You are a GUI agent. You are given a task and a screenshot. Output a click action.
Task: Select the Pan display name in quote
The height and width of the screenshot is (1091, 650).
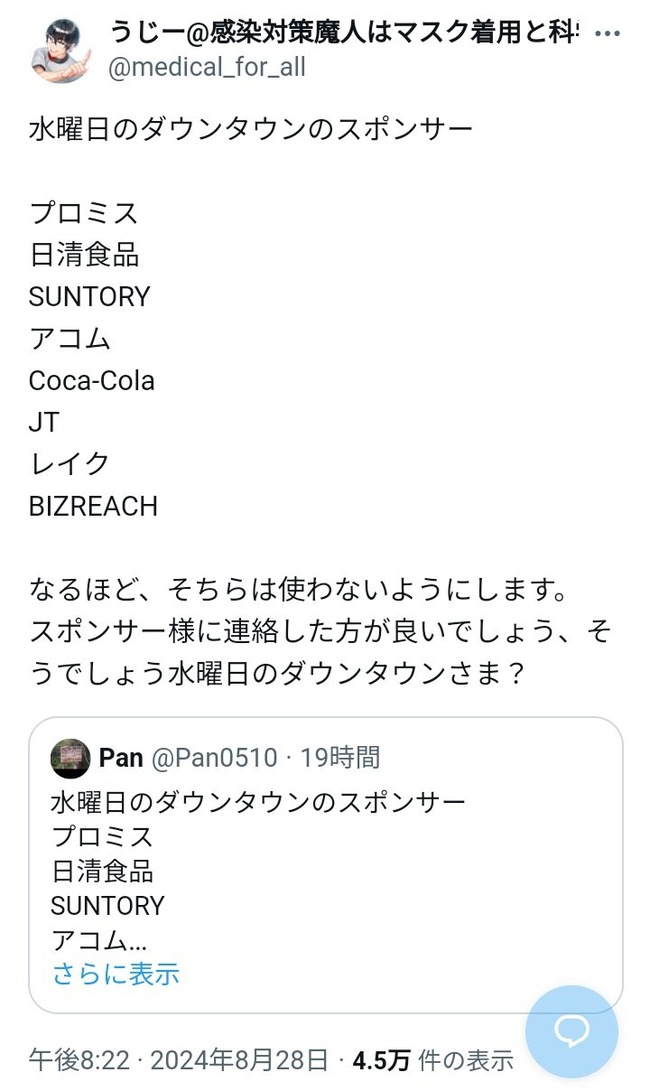click(120, 757)
